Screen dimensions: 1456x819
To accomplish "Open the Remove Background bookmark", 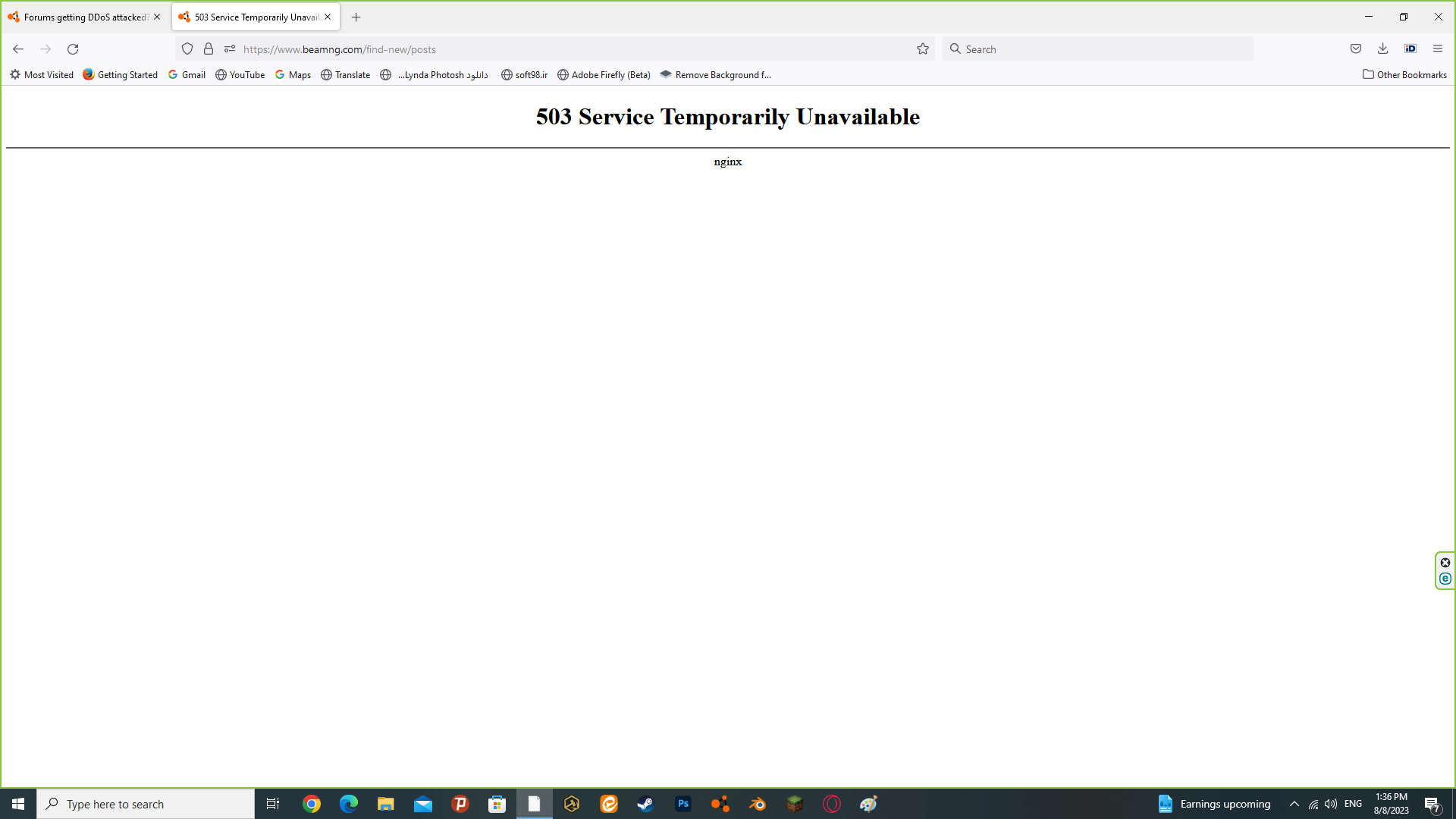I will tap(715, 75).
